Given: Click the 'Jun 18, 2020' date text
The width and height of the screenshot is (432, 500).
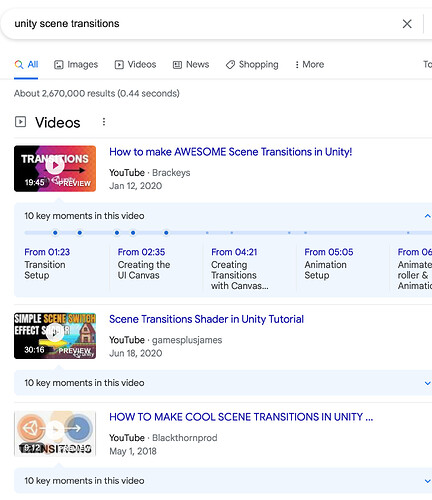Looking at the screenshot, I should click(x=136, y=353).
